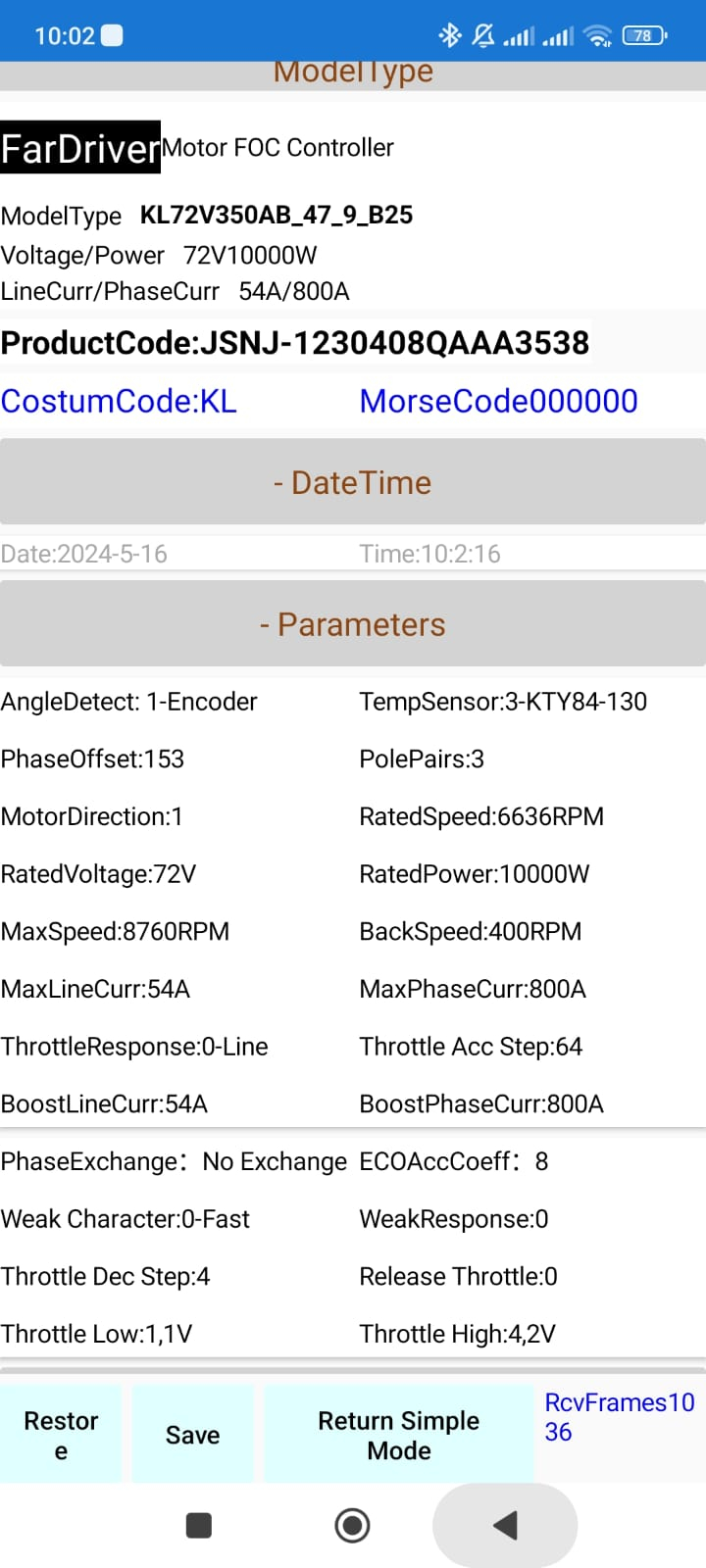Tap the battery indicator icon

pos(643,36)
